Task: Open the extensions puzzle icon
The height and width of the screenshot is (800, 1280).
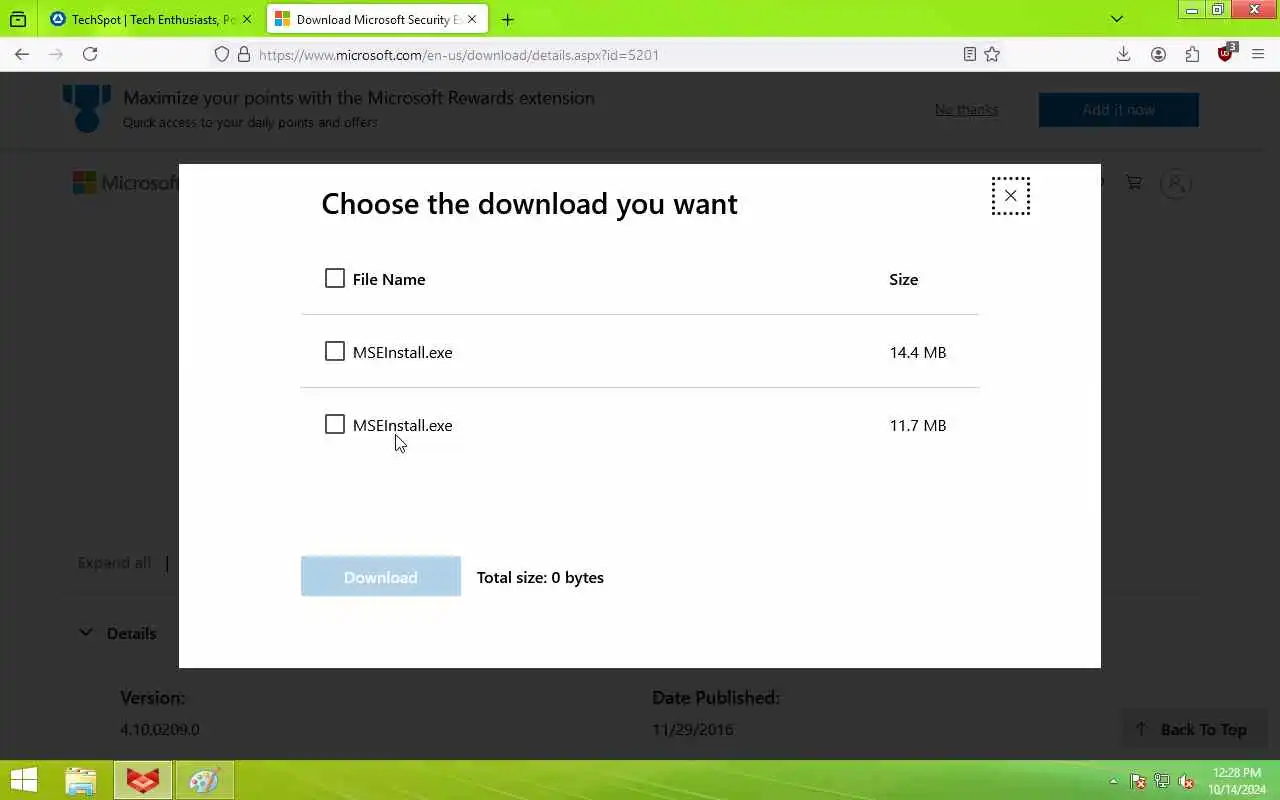Action: pos(1192,55)
